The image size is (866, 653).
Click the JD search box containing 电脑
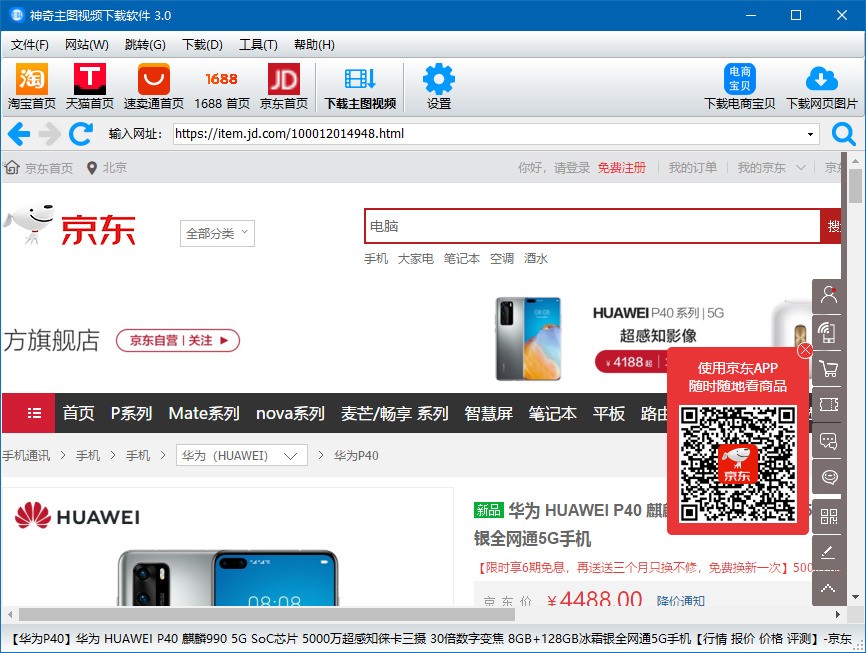click(x=593, y=226)
